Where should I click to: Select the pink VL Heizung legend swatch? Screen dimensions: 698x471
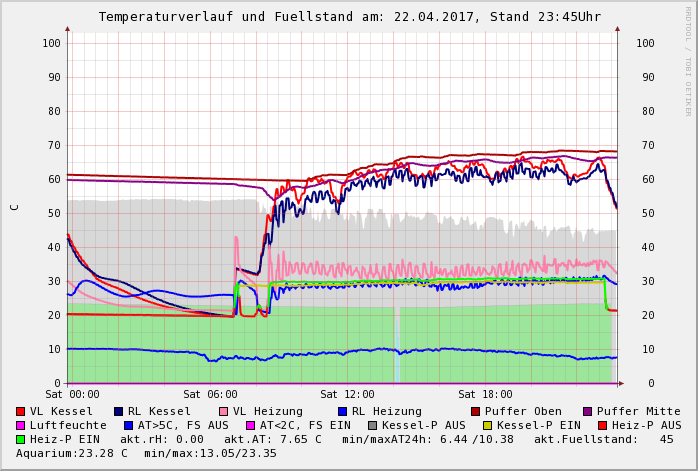click(224, 411)
